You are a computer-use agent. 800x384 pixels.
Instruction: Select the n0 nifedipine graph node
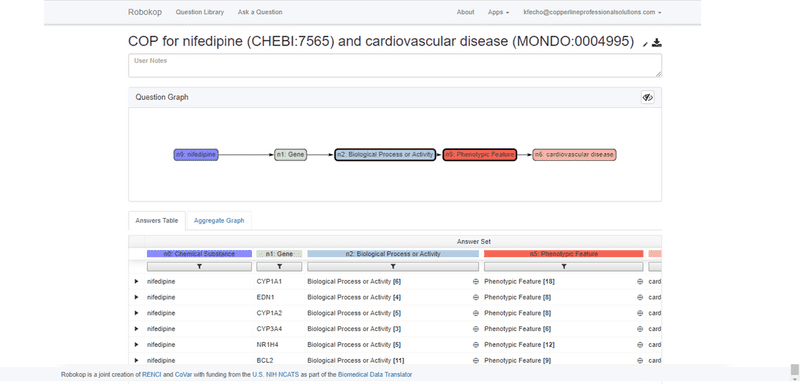[196, 155]
